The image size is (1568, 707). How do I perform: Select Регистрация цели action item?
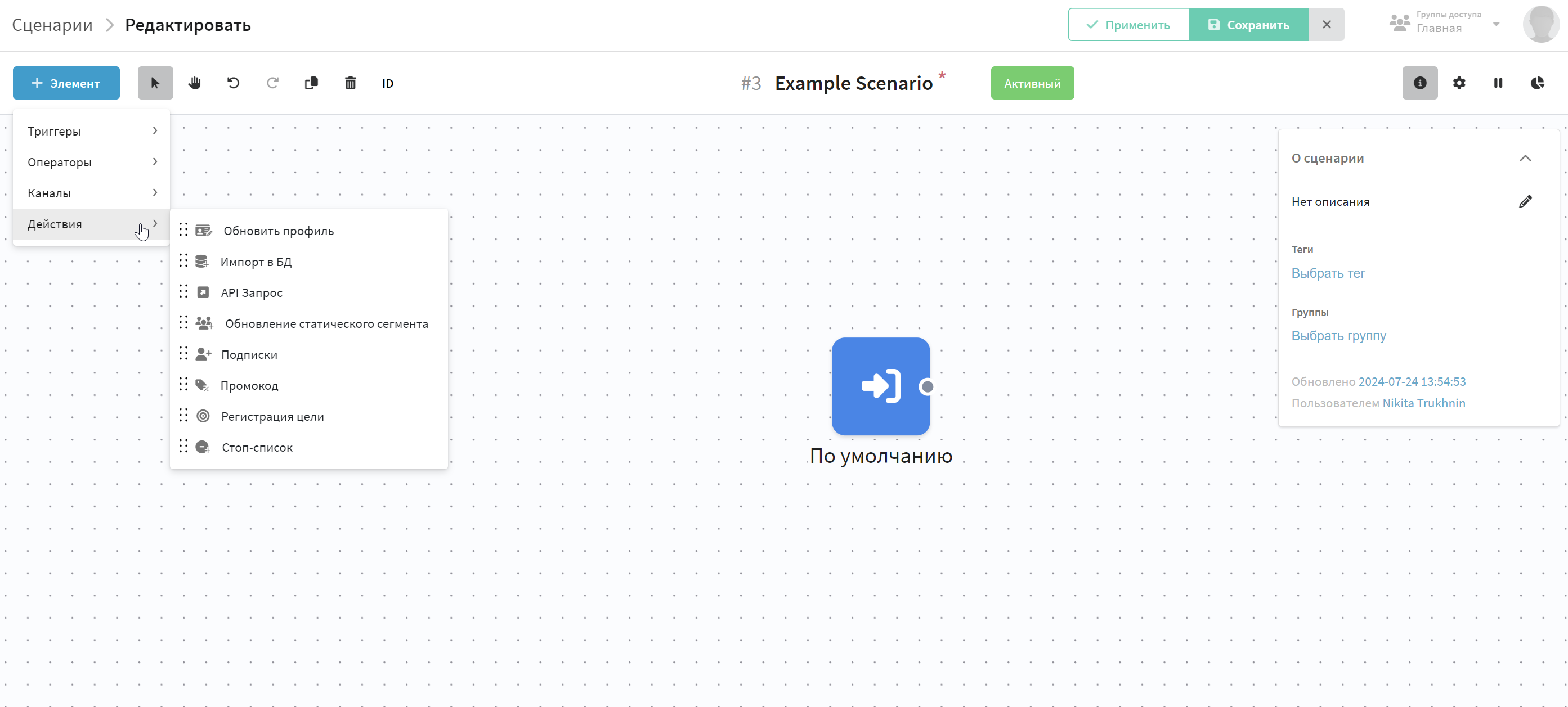272,416
